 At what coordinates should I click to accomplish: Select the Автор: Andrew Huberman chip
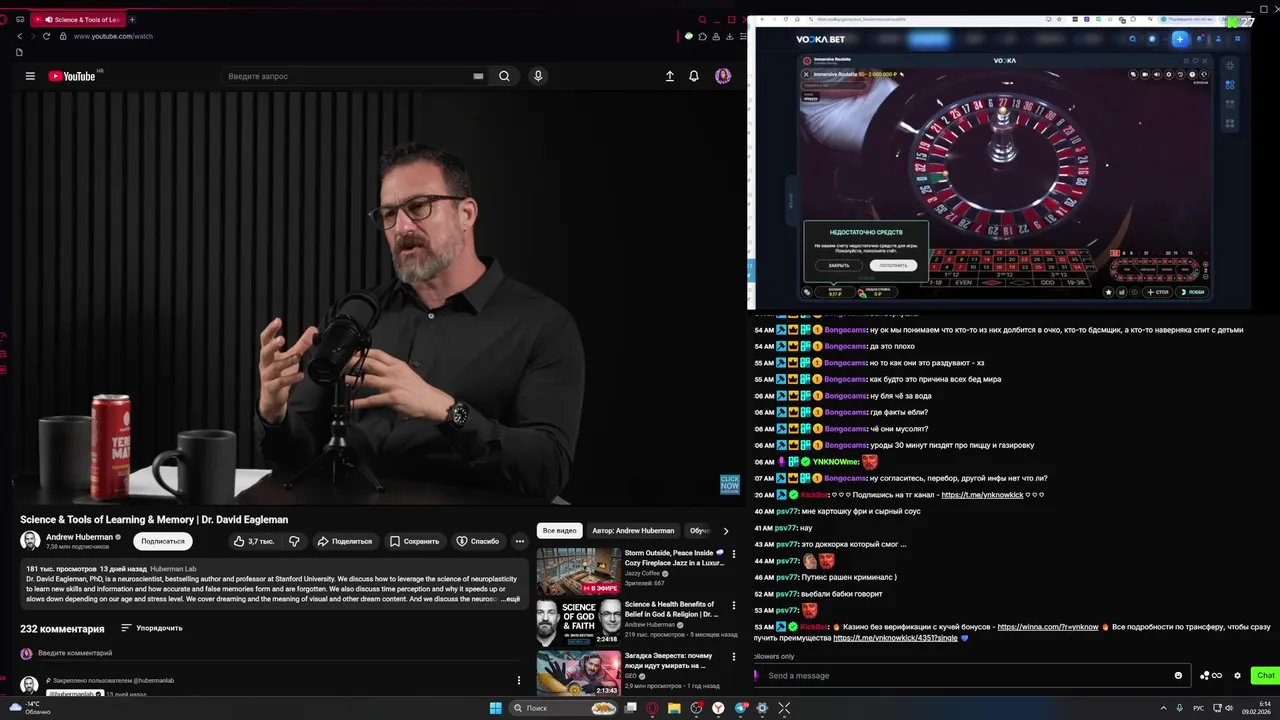633,530
